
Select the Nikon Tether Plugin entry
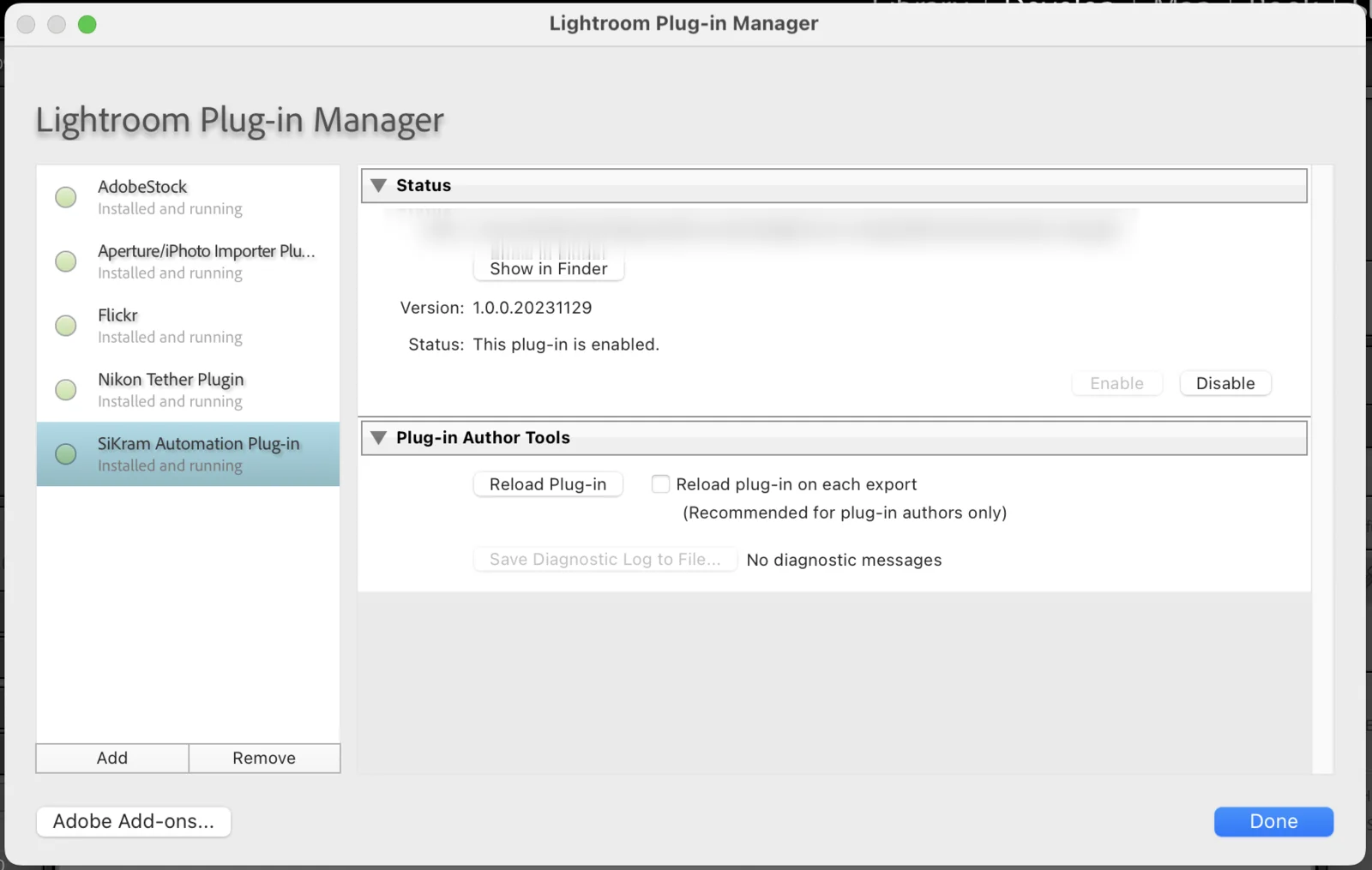(188, 390)
